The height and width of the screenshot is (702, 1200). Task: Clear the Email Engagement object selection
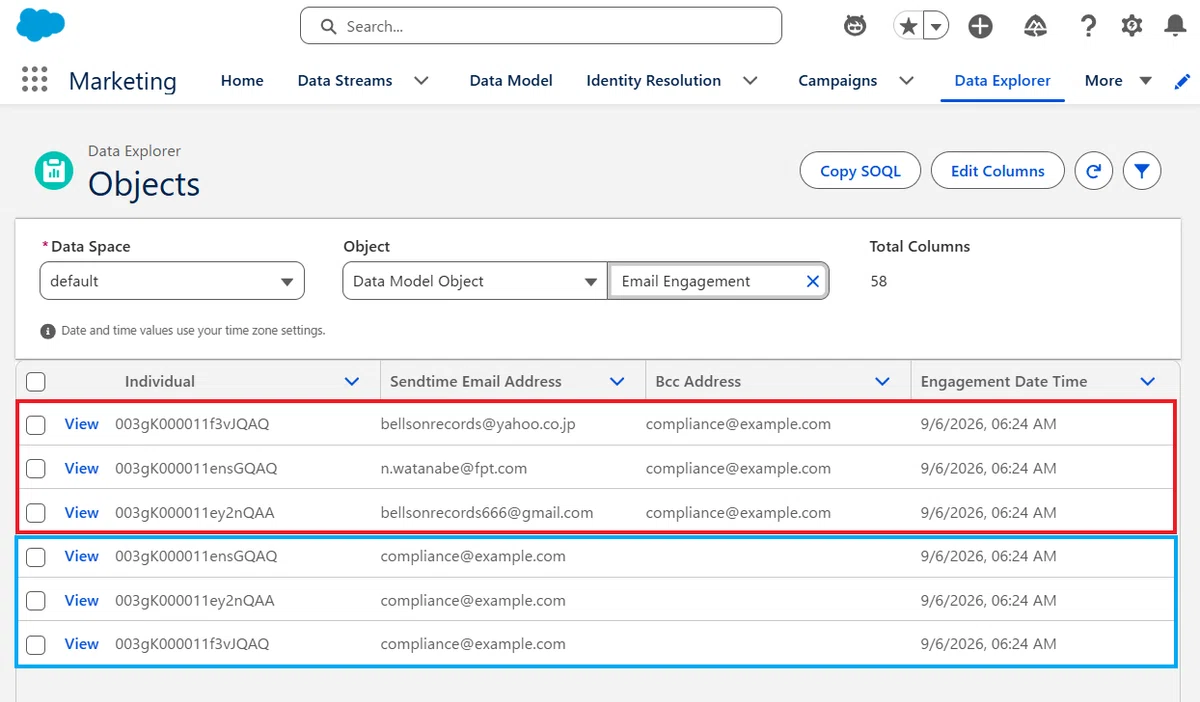click(x=813, y=281)
